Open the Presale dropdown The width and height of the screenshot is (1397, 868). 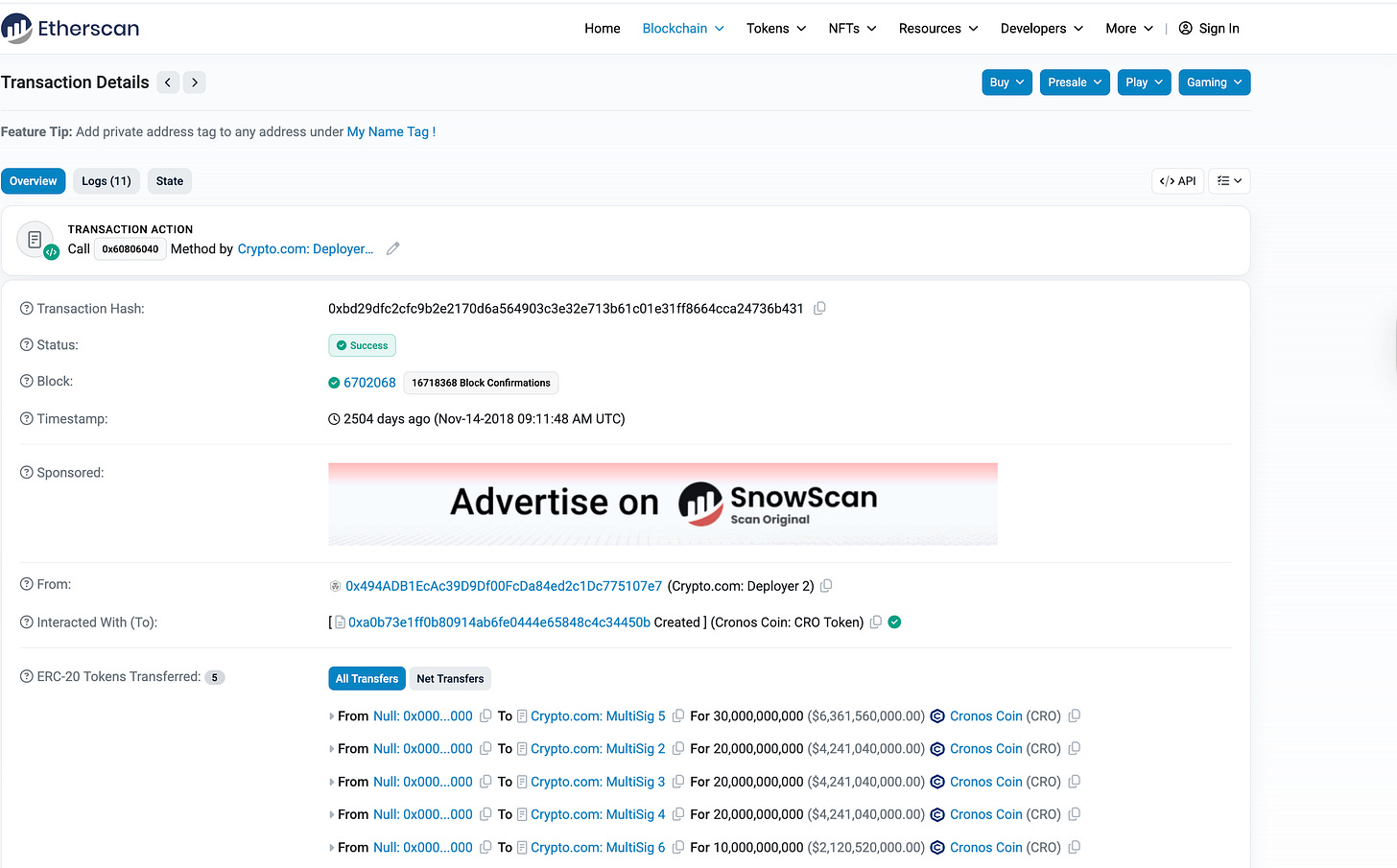1075,82
